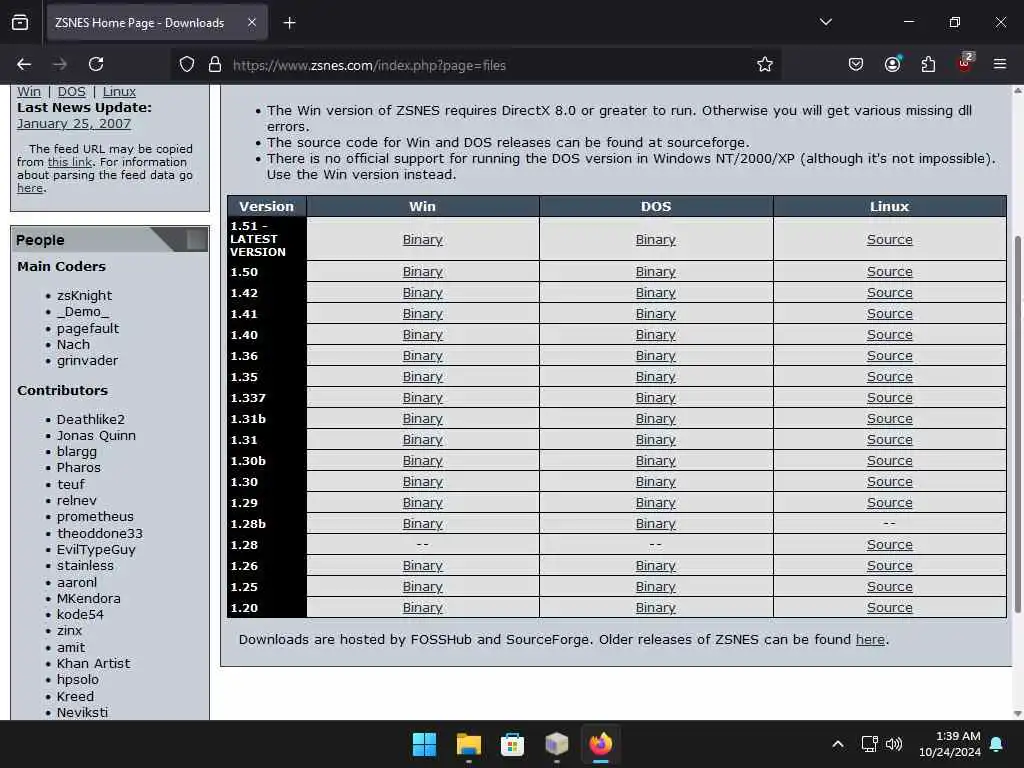Download the 1.35 DOS Binary
Image resolution: width=1024 pixels, height=768 pixels.
(x=656, y=377)
